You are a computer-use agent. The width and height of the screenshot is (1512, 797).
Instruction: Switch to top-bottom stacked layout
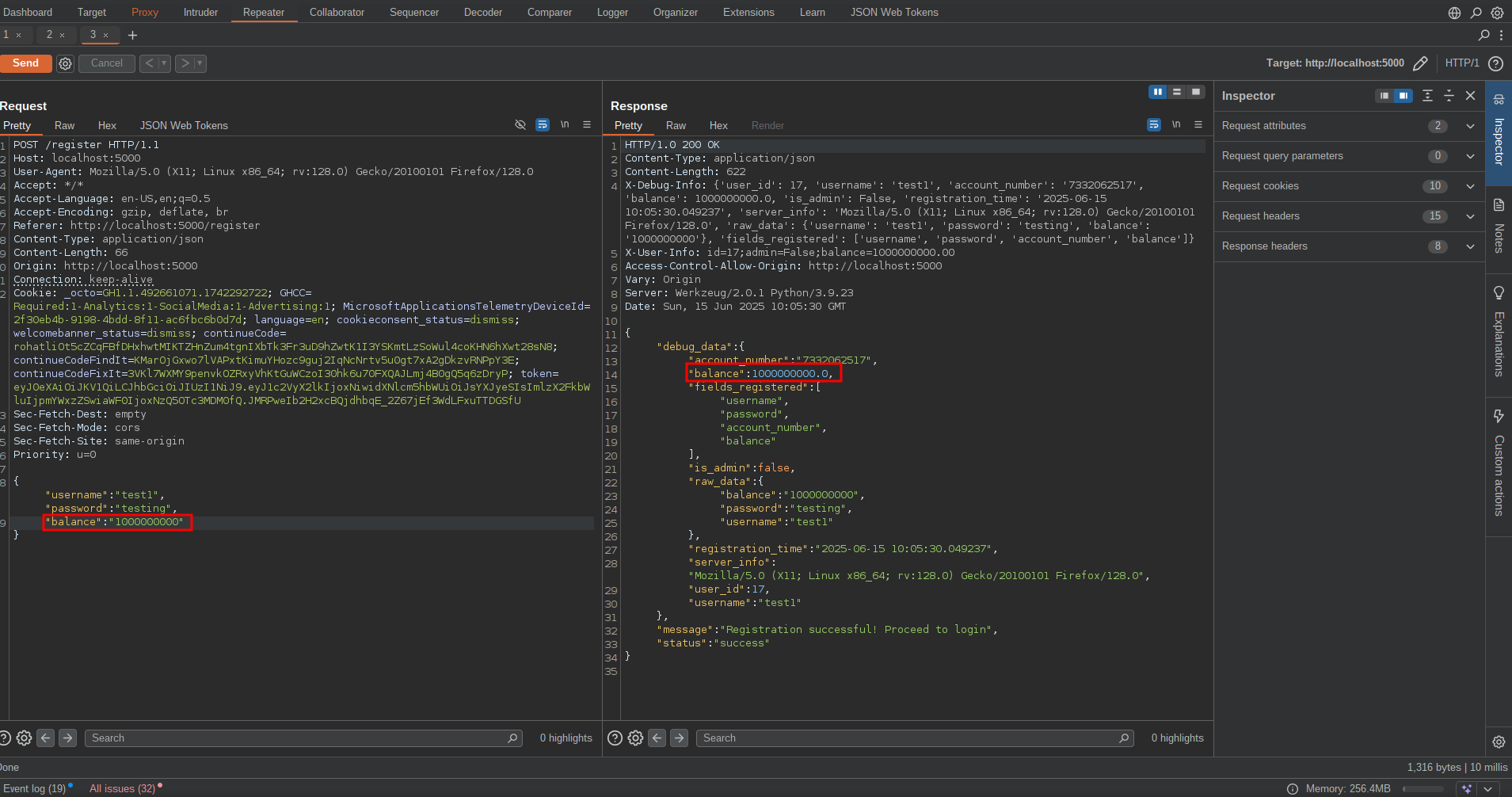point(1177,93)
